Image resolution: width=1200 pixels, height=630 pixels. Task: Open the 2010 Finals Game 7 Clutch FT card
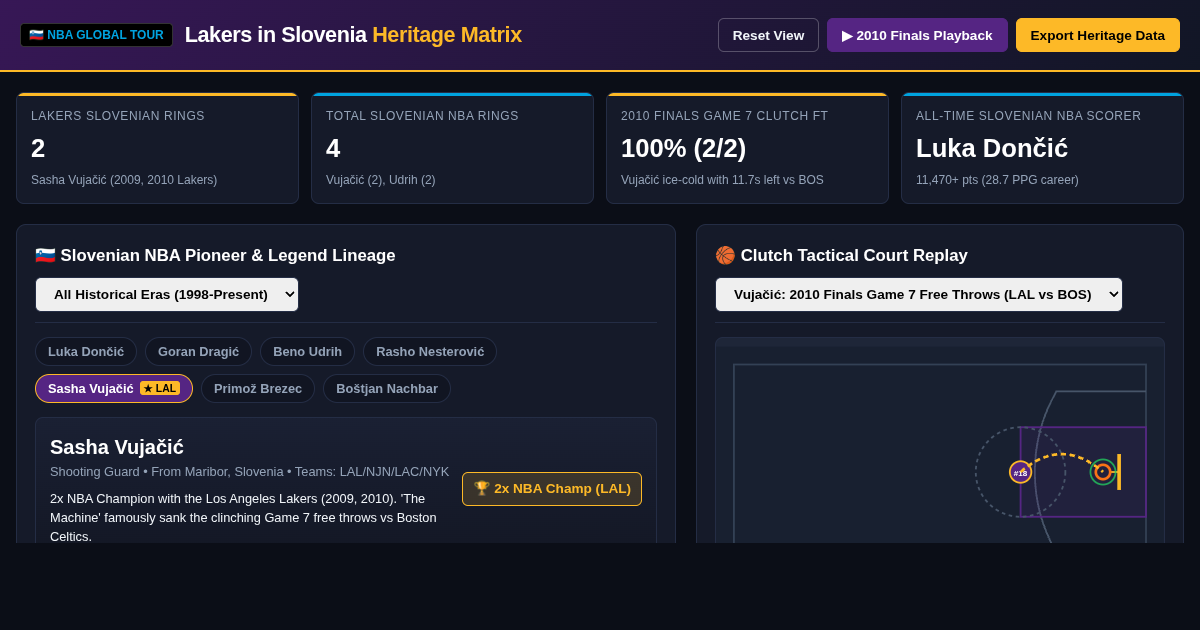tap(747, 149)
